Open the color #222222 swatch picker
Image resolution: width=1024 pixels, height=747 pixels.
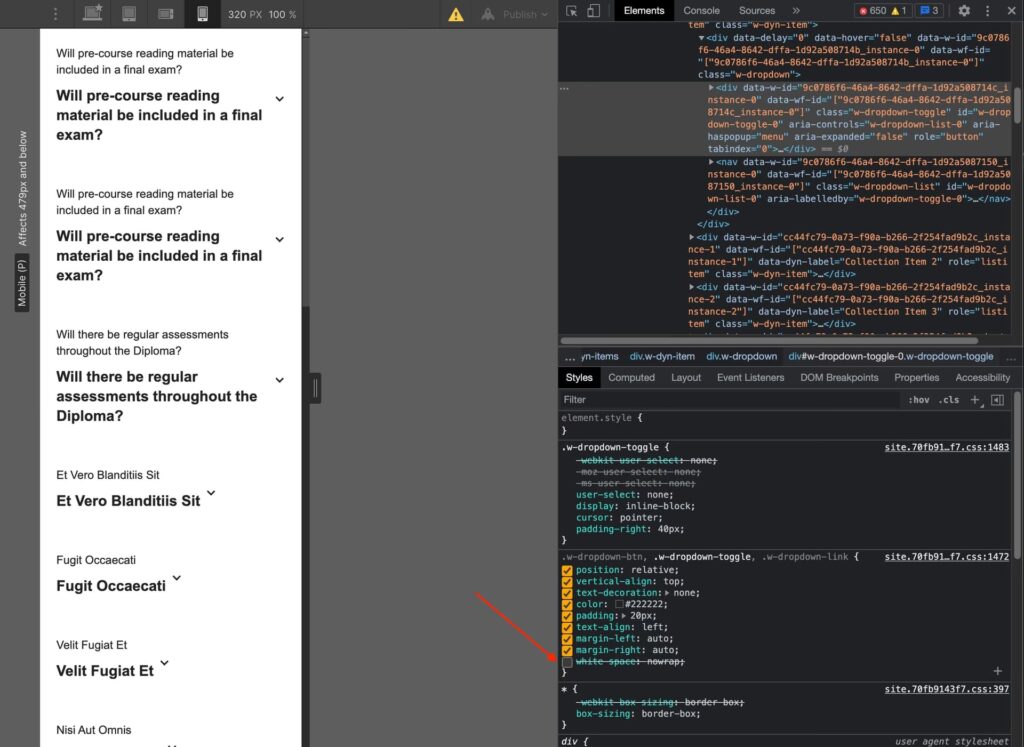coord(619,605)
